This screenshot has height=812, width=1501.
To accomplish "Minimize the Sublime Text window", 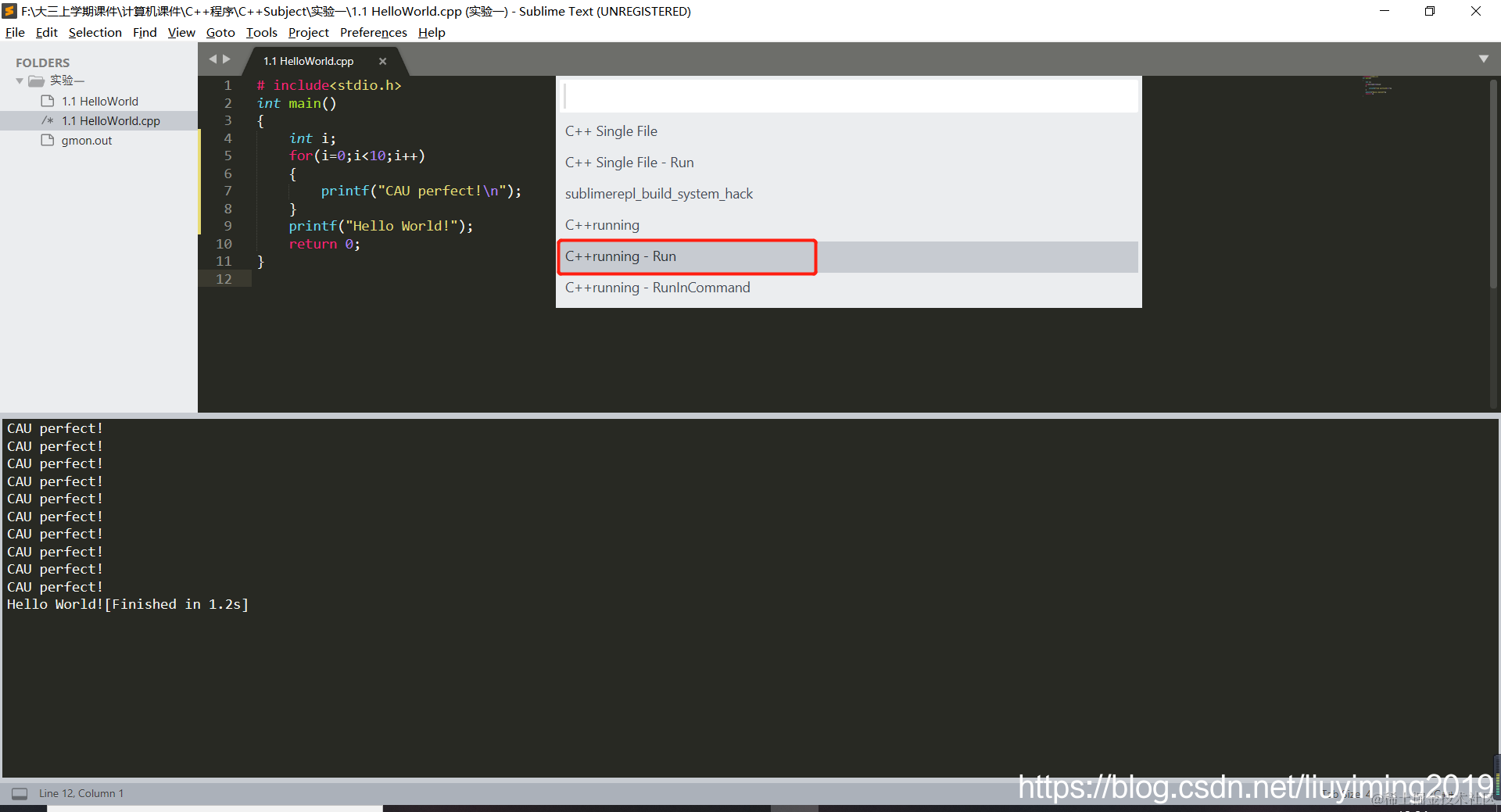I will (x=1385, y=11).
